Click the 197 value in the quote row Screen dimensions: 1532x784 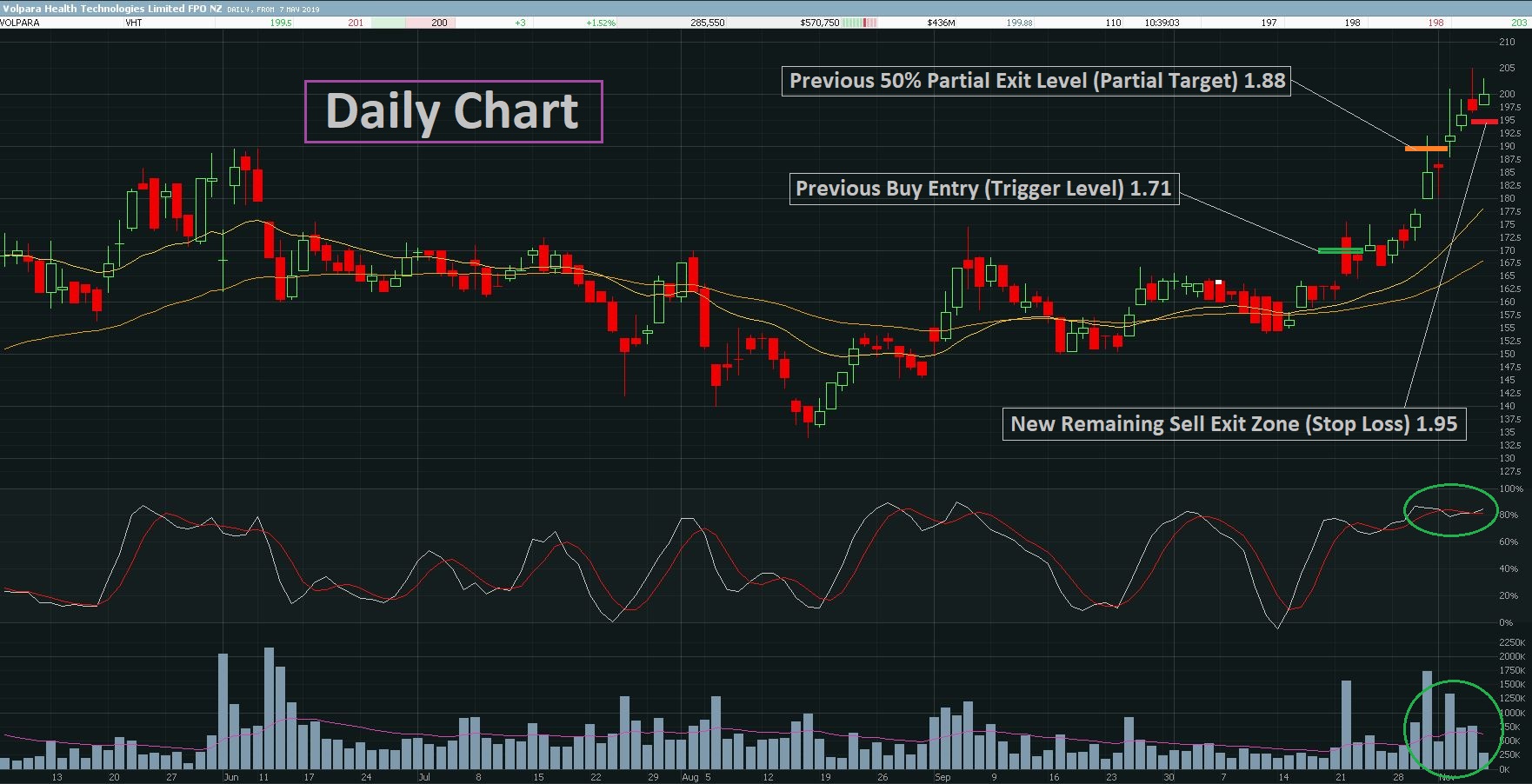pos(1269,23)
